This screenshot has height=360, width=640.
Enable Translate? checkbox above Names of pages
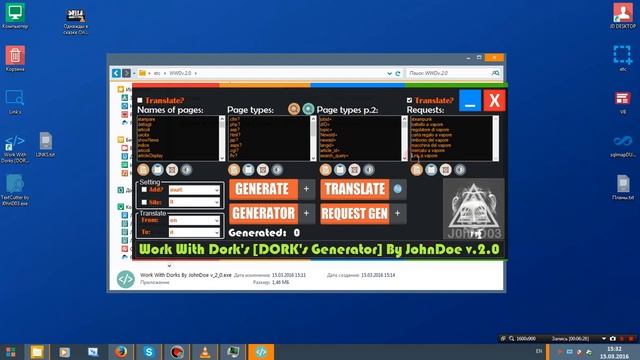[x=140, y=100]
